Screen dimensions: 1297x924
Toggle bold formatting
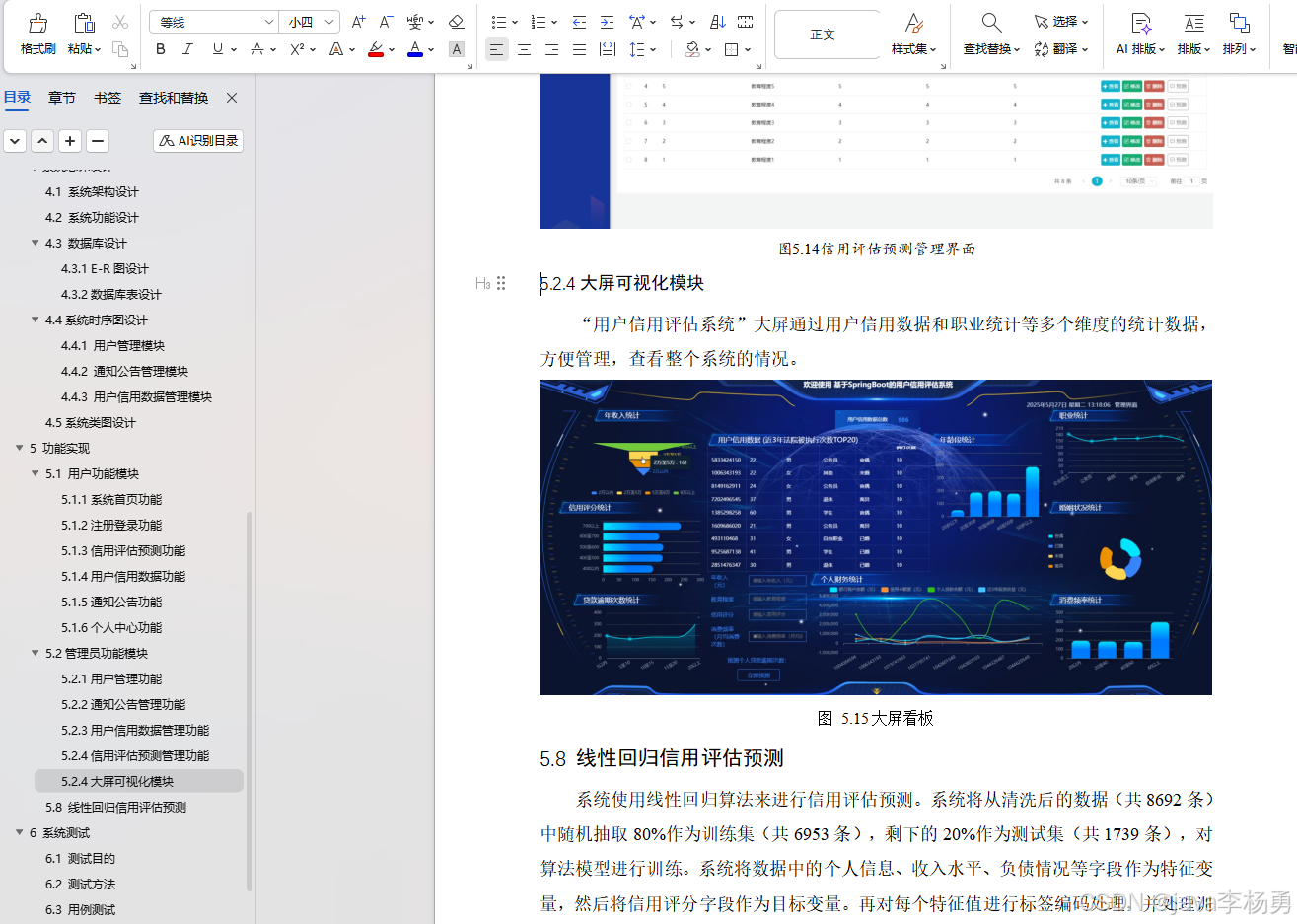161,49
